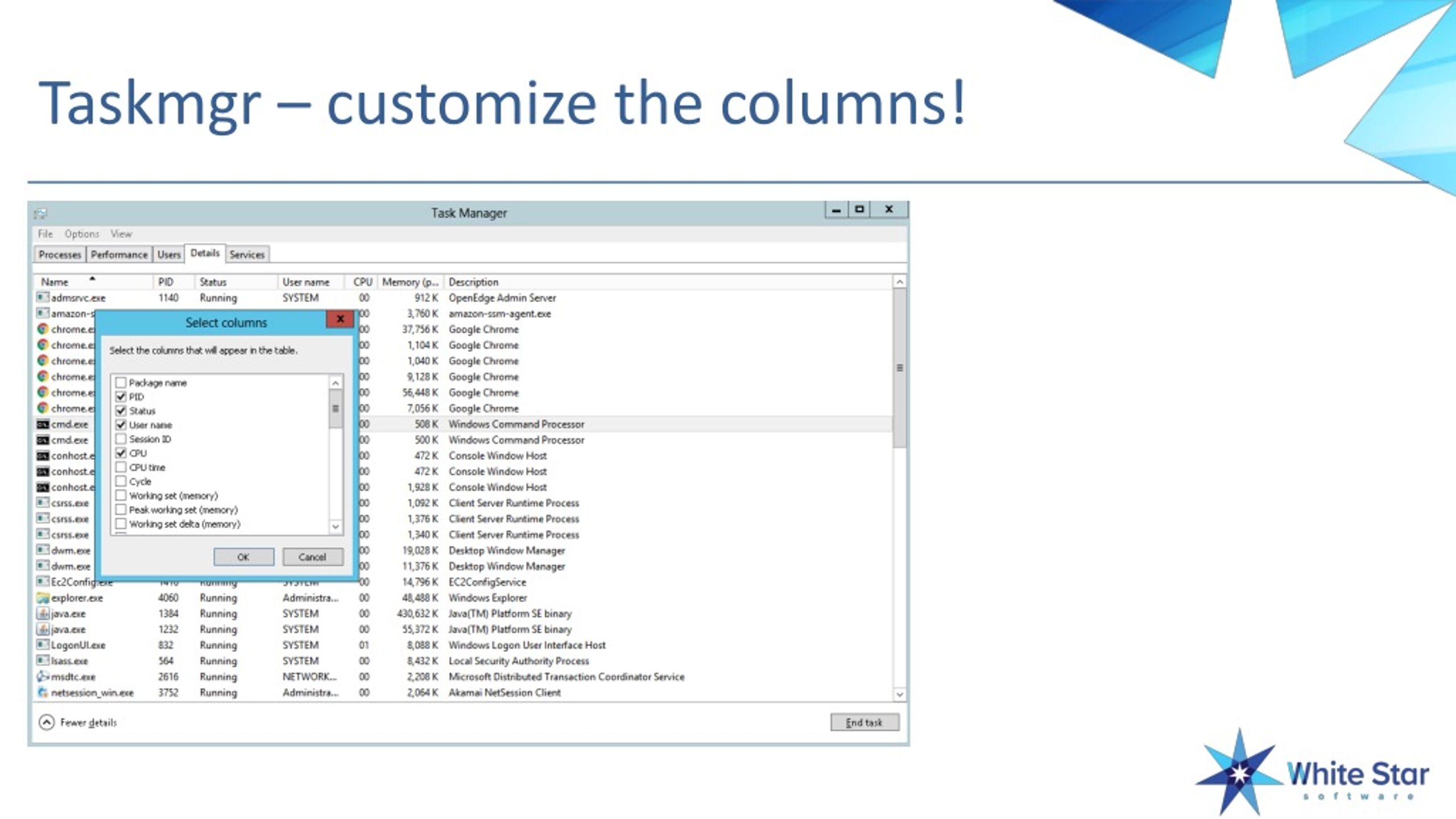Screen dimensions: 1456x819
Task: Click the admsrvc.exe process icon
Action: coord(43,297)
